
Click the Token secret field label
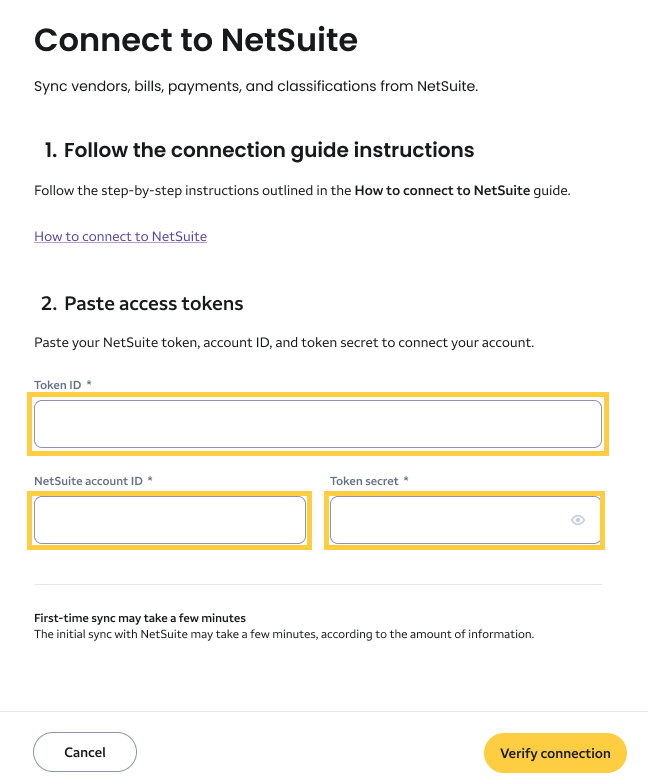[364, 481]
